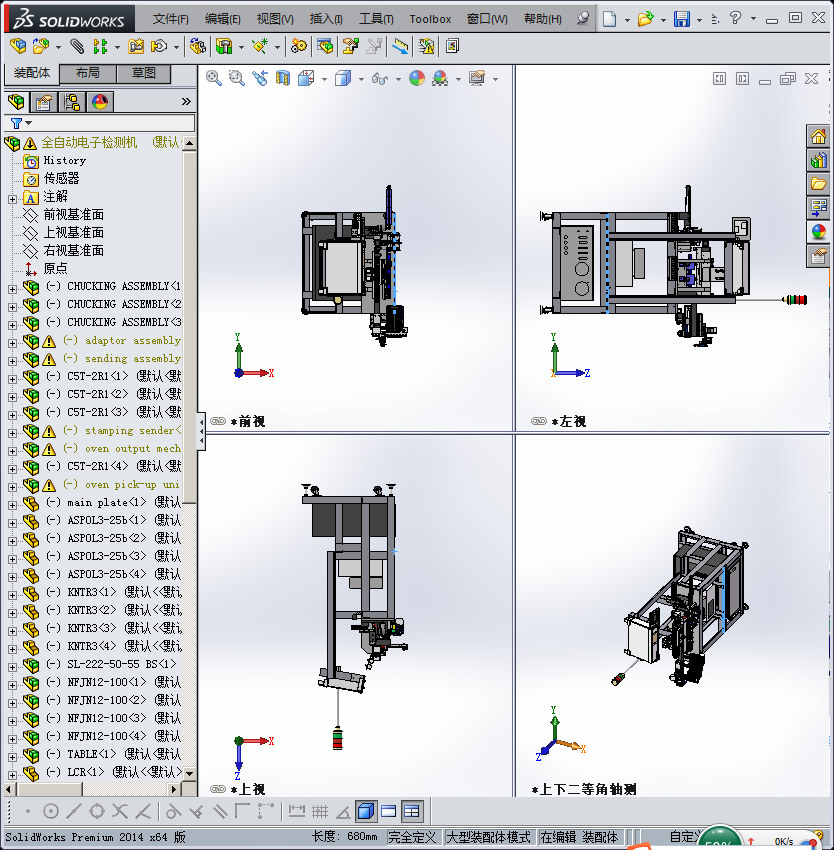Select sending assembly tree item
This screenshot has width=834, height=850.
click(x=133, y=358)
